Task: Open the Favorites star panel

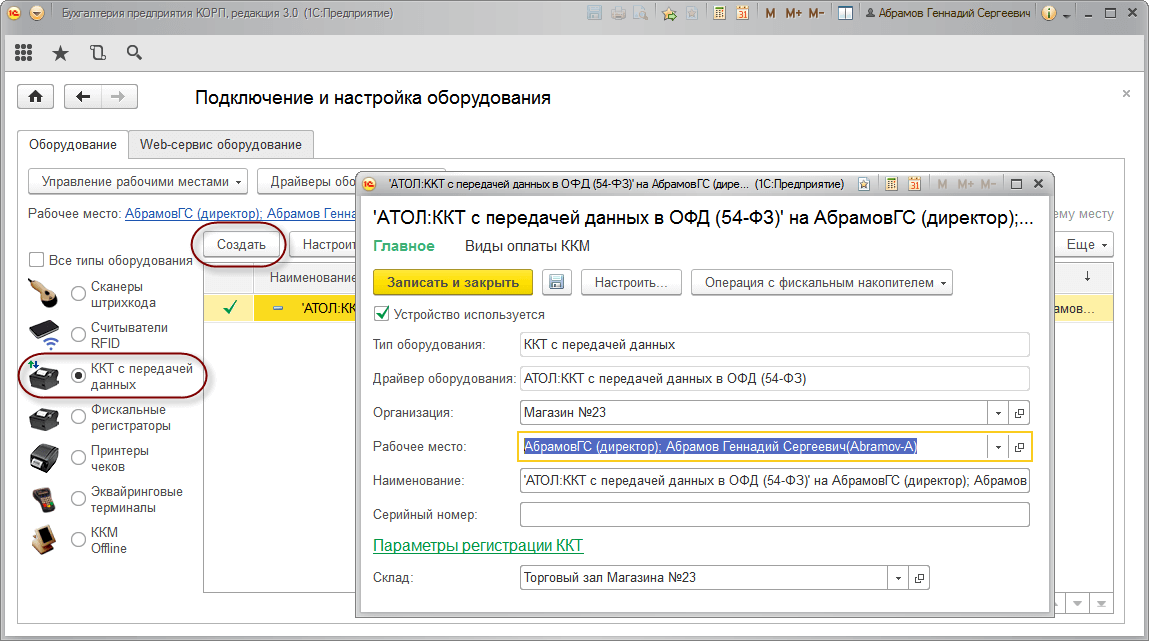Action: [x=61, y=53]
